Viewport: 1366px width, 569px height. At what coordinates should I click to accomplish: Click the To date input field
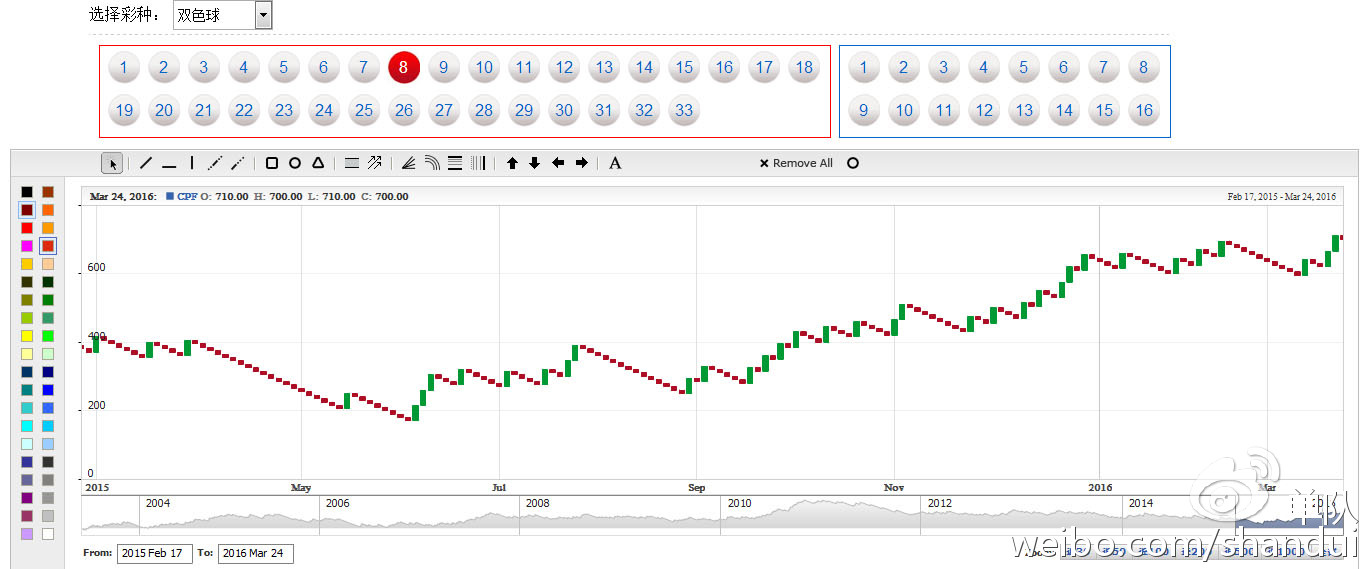(255, 553)
